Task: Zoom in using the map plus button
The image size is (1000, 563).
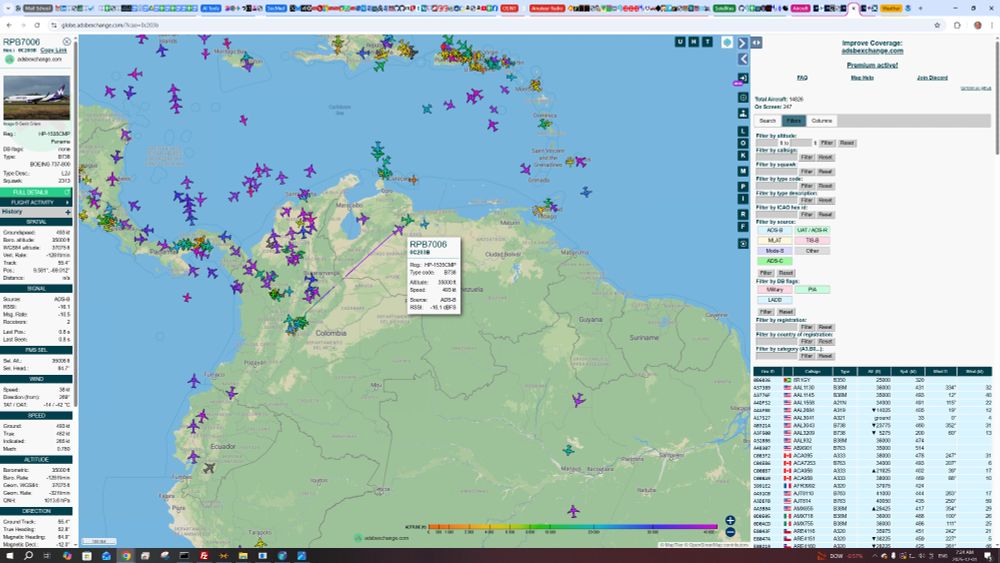Action: tap(731, 520)
